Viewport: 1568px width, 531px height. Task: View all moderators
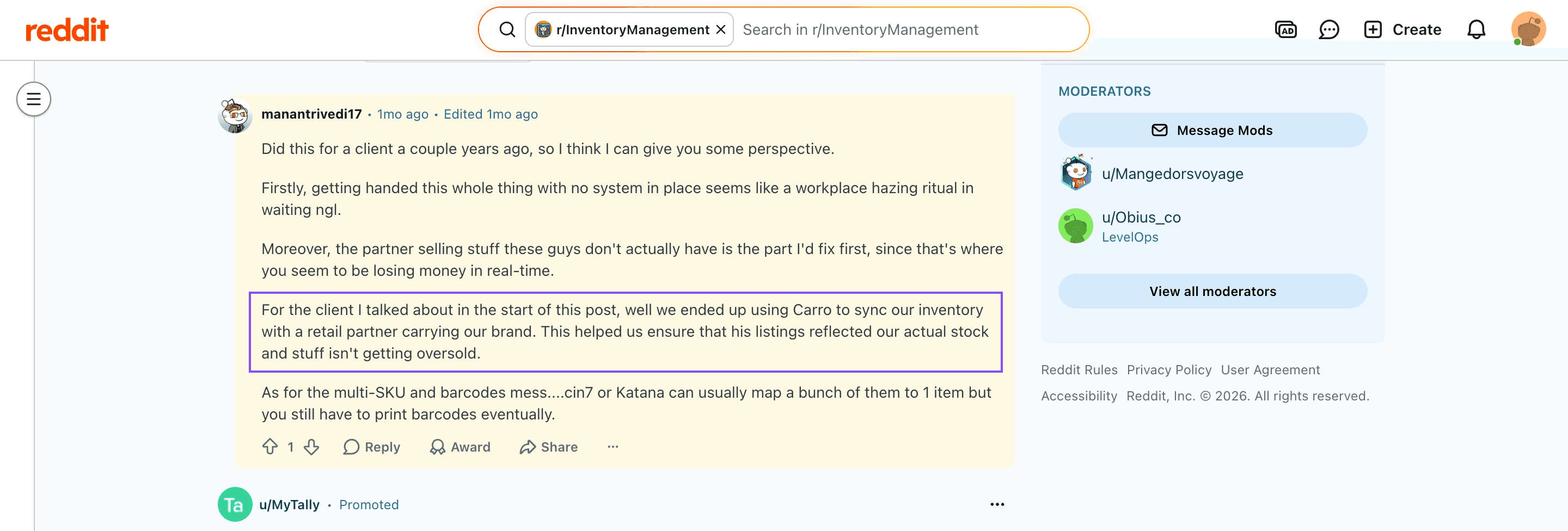(x=1212, y=292)
